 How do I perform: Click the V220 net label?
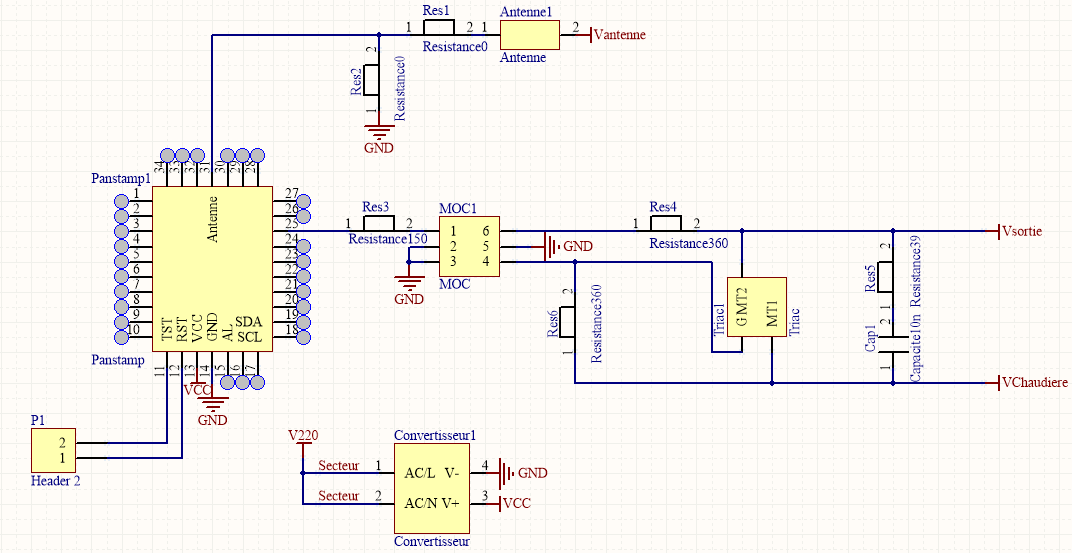303,436
